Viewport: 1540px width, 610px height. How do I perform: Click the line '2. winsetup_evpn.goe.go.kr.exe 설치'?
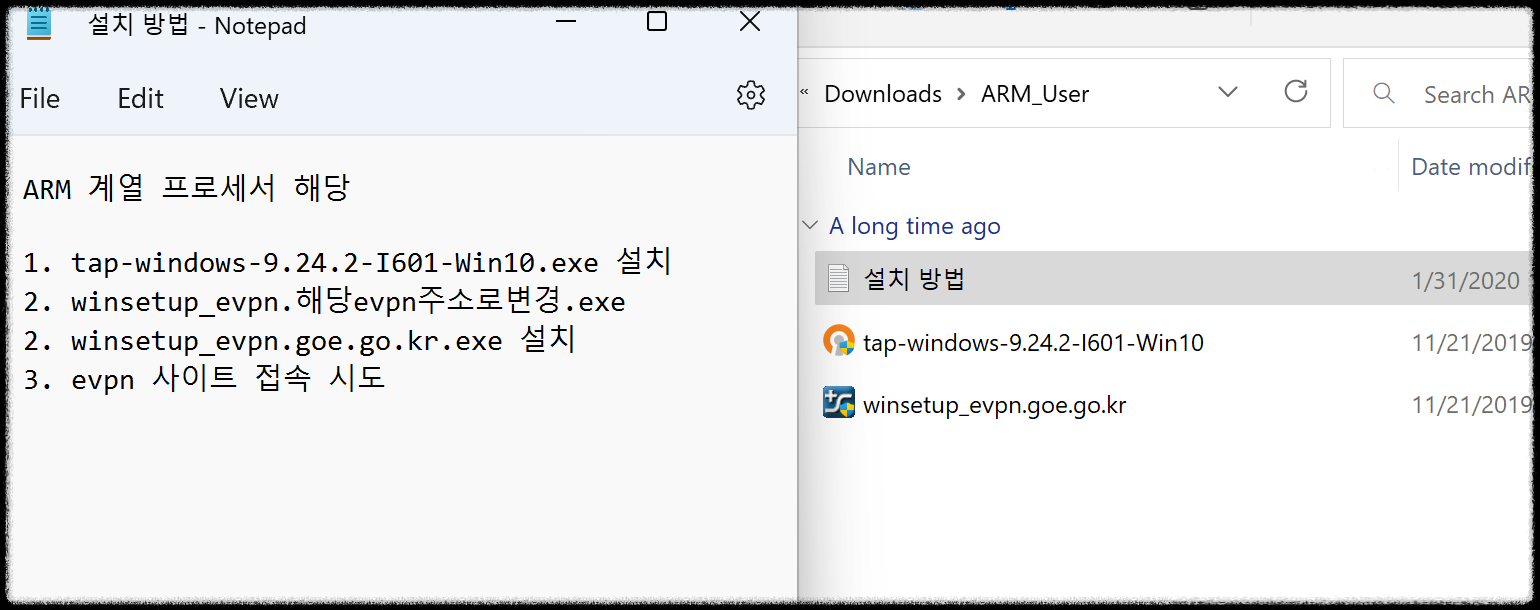[x=299, y=341]
